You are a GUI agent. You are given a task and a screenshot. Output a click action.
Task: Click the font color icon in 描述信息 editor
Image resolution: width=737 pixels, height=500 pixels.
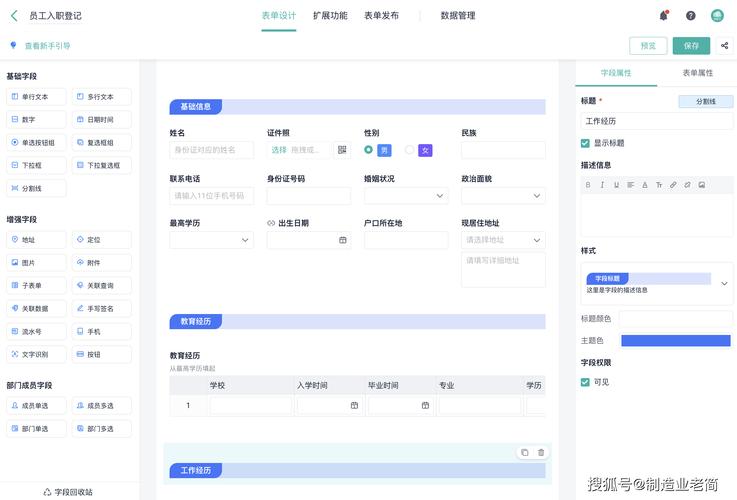click(x=644, y=185)
